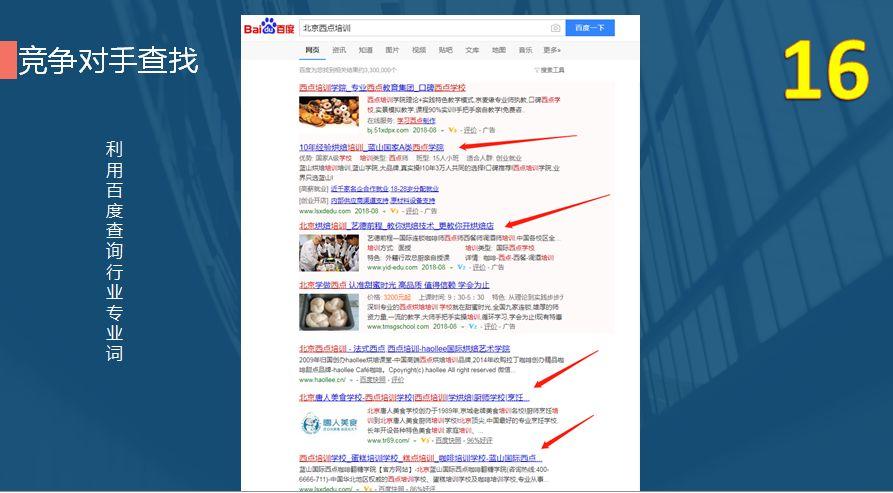Click the Baidu paw logo
893x493 pixels.
[x=269, y=26]
